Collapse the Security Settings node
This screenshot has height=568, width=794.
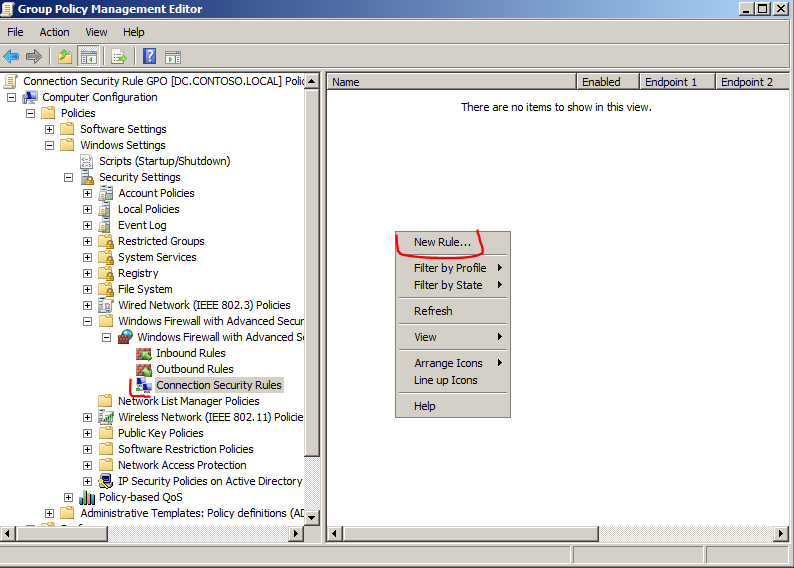click(68, 178)
